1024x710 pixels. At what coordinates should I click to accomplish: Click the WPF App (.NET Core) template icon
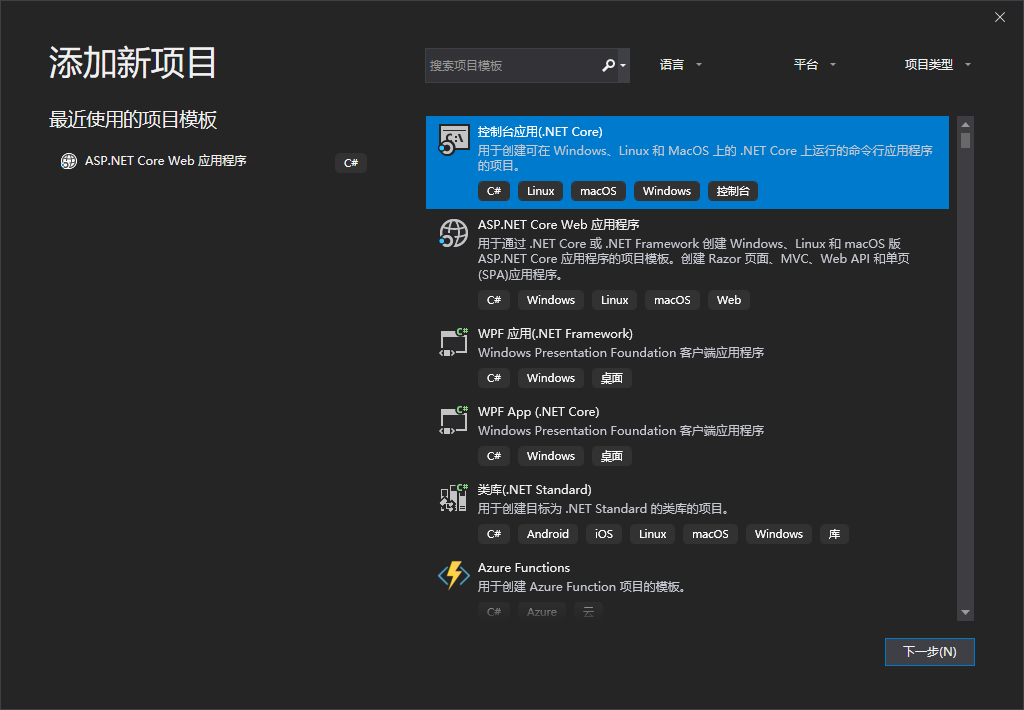[x=453, y=420]
